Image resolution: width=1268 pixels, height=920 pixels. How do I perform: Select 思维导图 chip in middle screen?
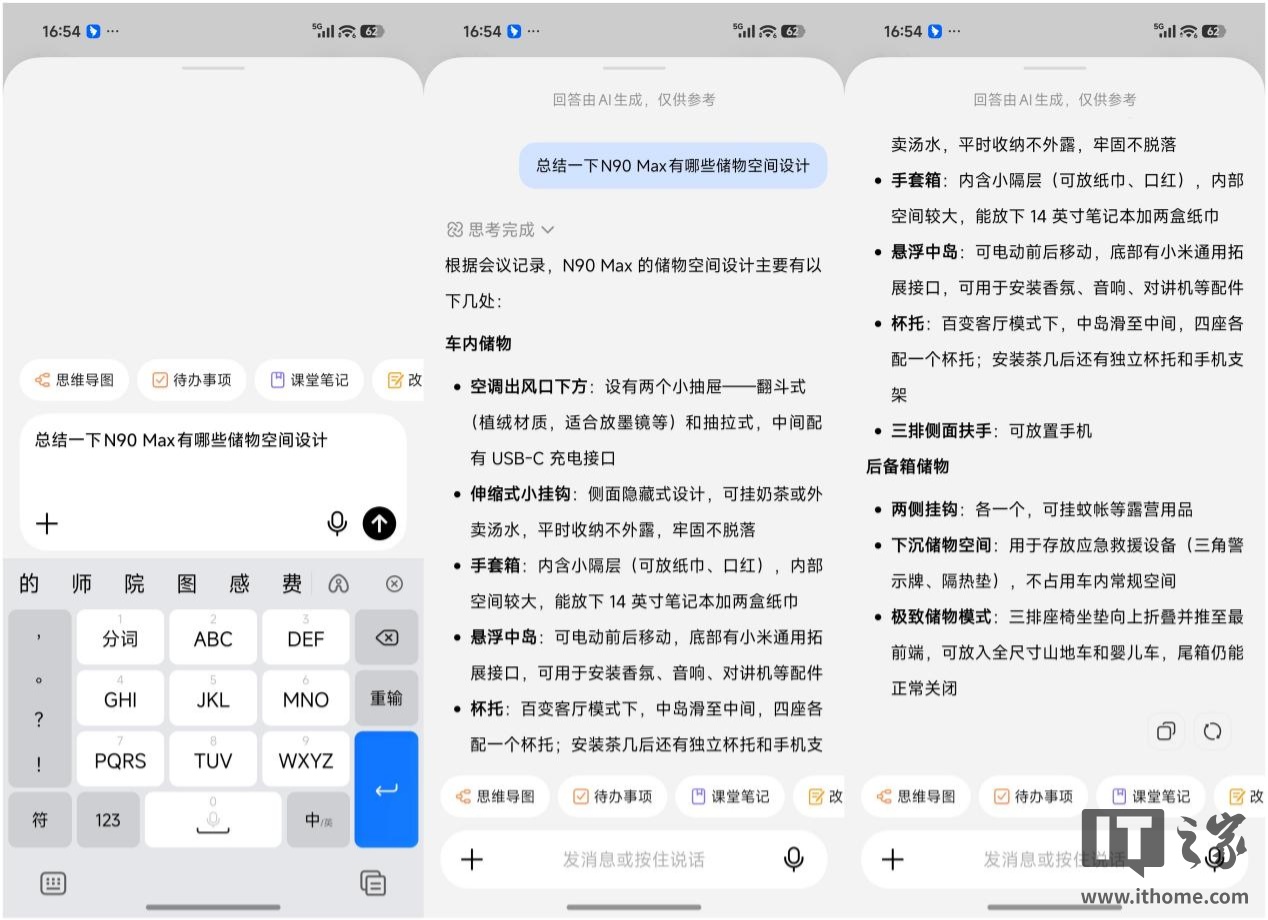coord(496,796)
